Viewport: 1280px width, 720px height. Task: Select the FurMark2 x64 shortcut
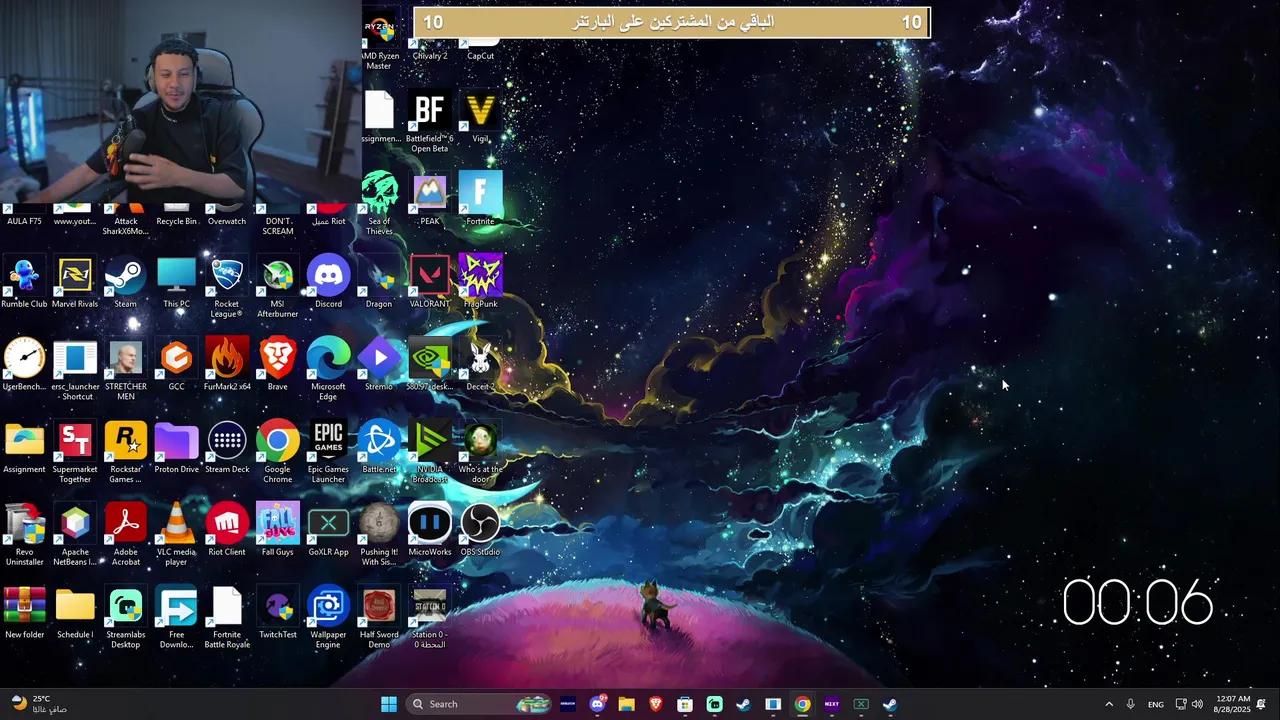click(226, 365)
